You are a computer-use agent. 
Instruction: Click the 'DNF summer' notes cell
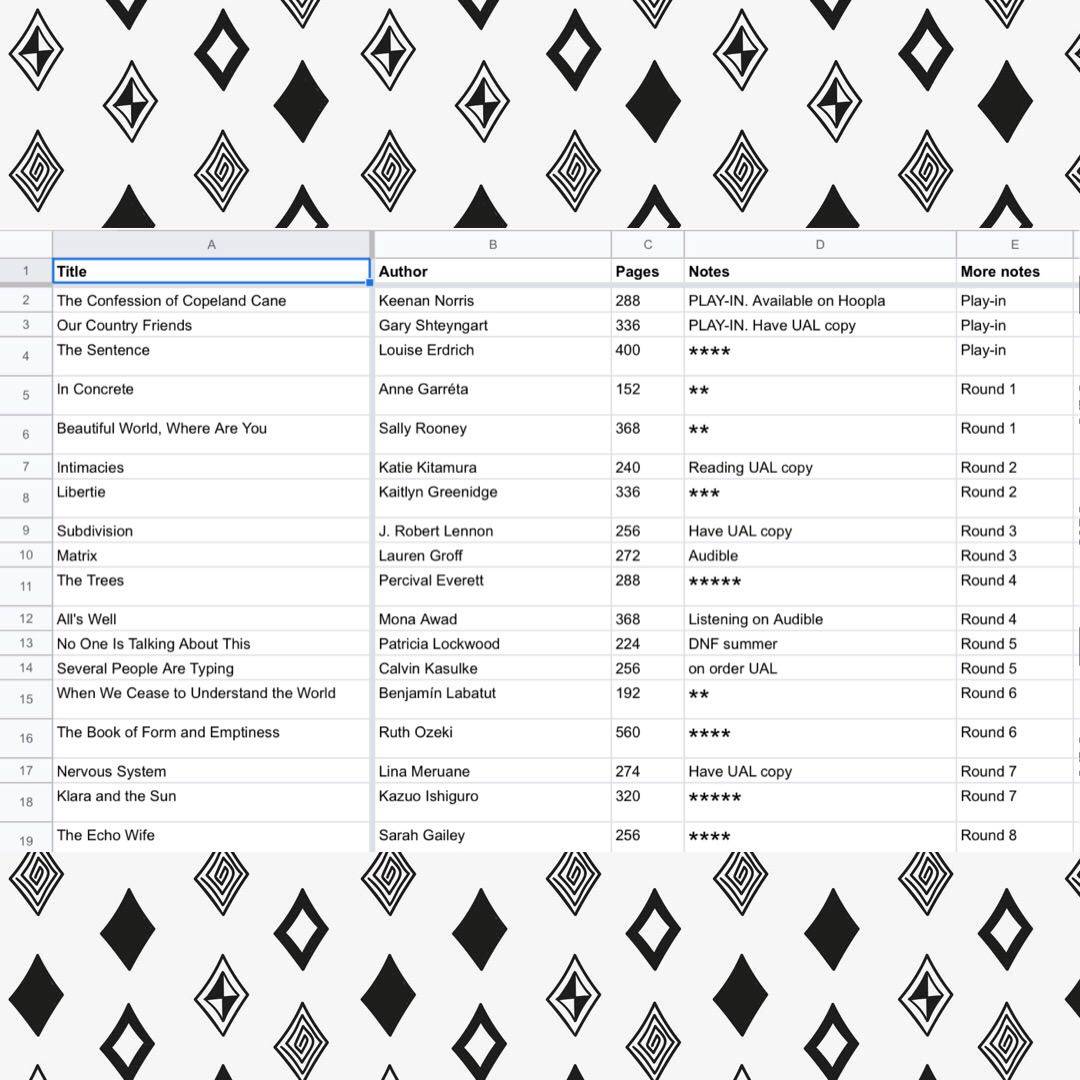pyautogui.click(x=820, y=644)
